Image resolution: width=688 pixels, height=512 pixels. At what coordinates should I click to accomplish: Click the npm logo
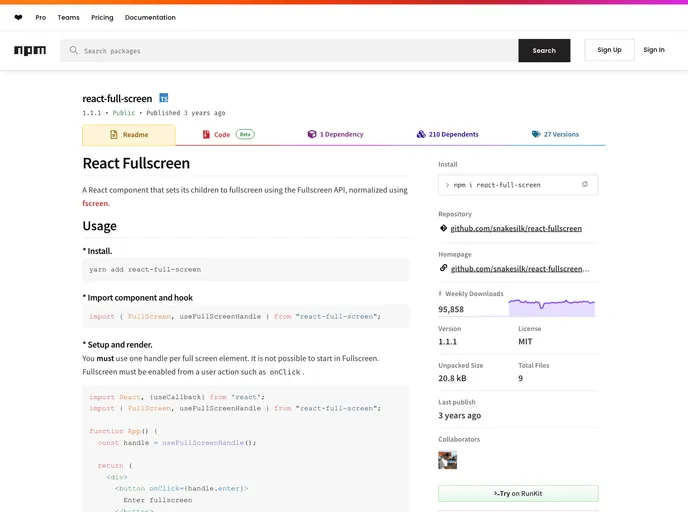[x=30, y=50]
